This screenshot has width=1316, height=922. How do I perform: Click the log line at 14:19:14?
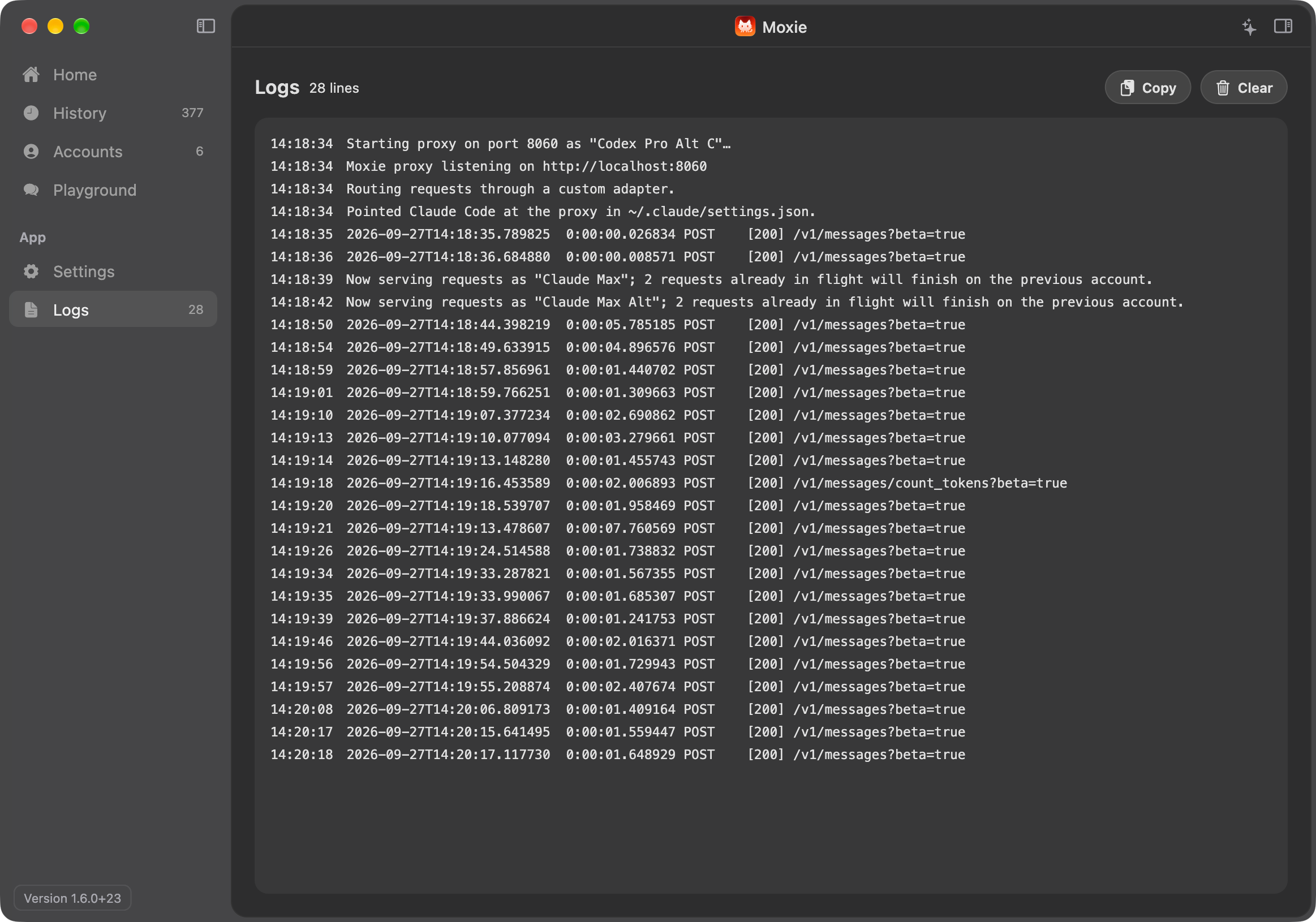[x=617, y=460]
